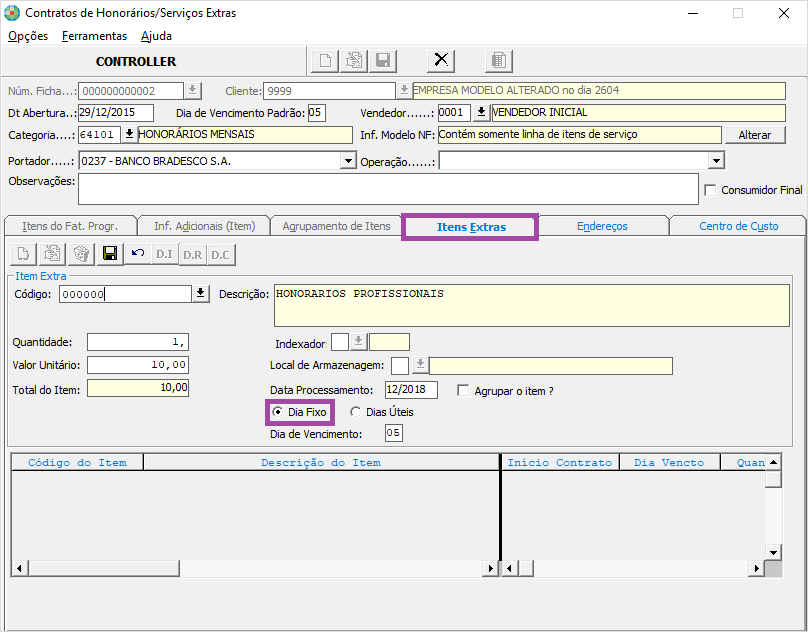Click the Início Contrato column header

pyautogui.click(x=560, y=462)
